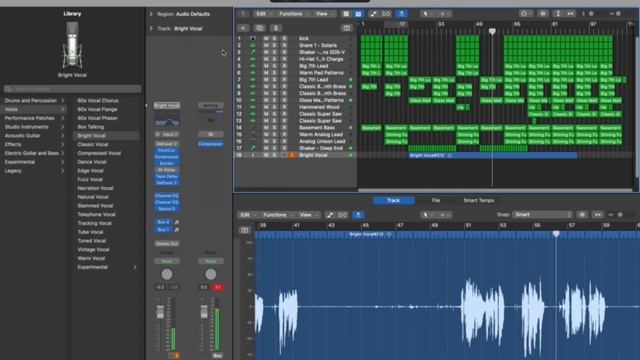Open the Smart Tempo tab
Viewport: 640px width, 360px height.
[479, 200]
